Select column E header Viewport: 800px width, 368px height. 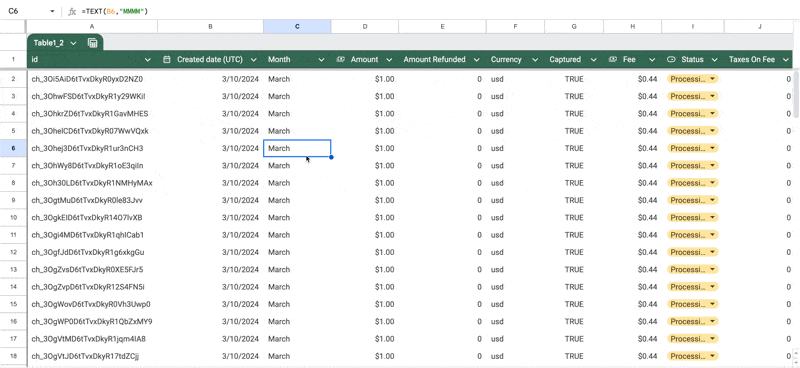(442, 26)
